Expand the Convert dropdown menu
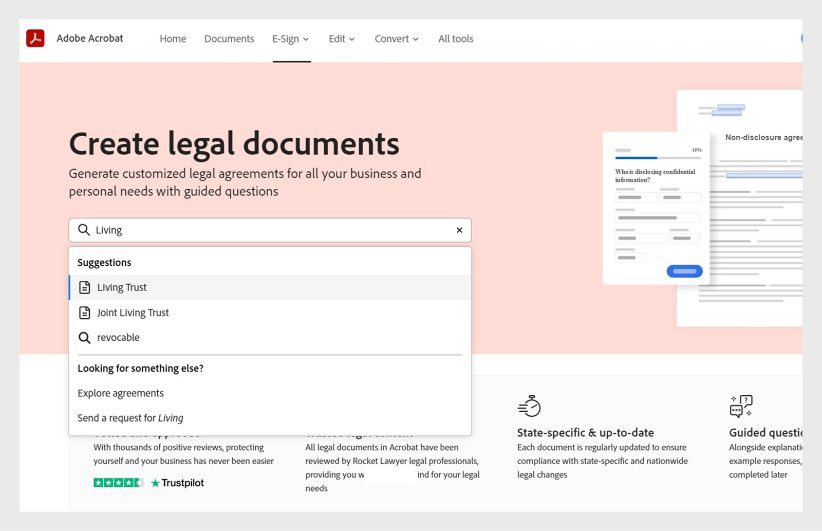The width and height of the screenshot is (822, 531). point(397,39)
